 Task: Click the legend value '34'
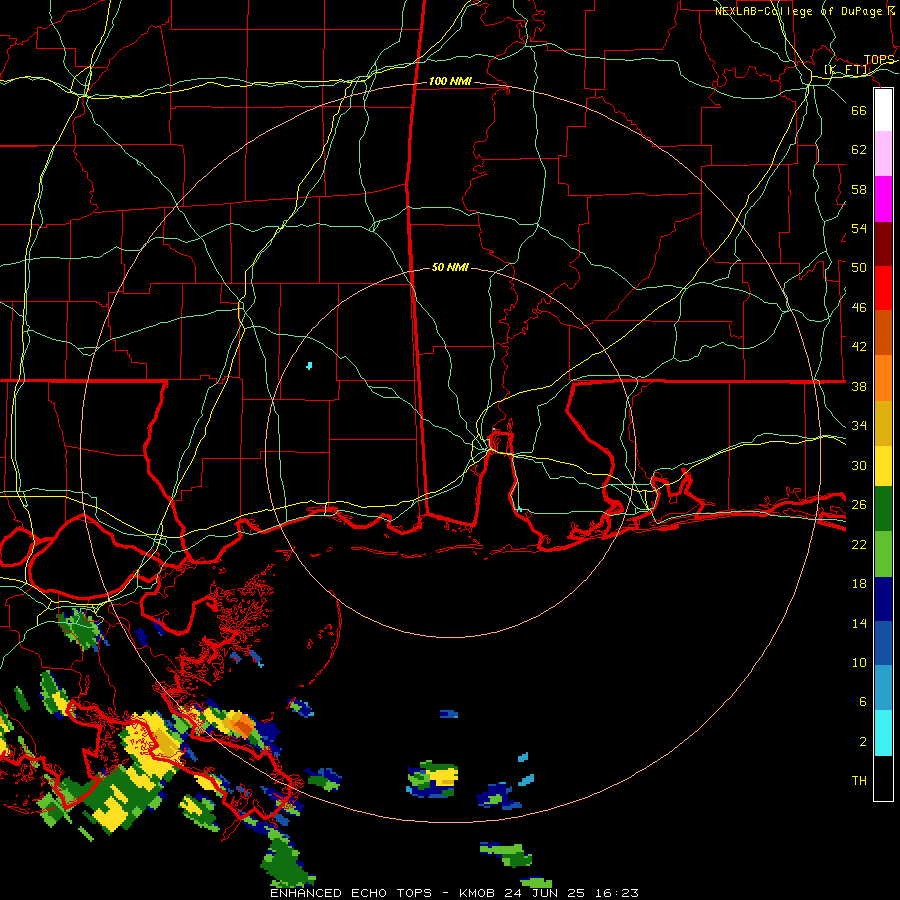pos(859,426)
